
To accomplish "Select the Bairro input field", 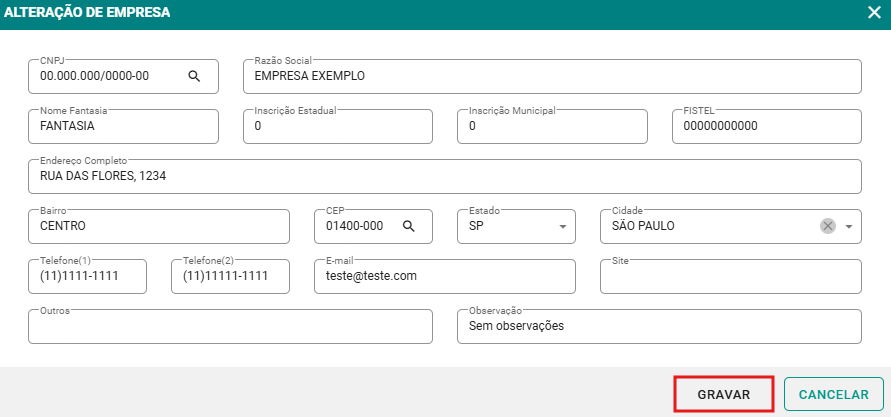I will [158, 226].
